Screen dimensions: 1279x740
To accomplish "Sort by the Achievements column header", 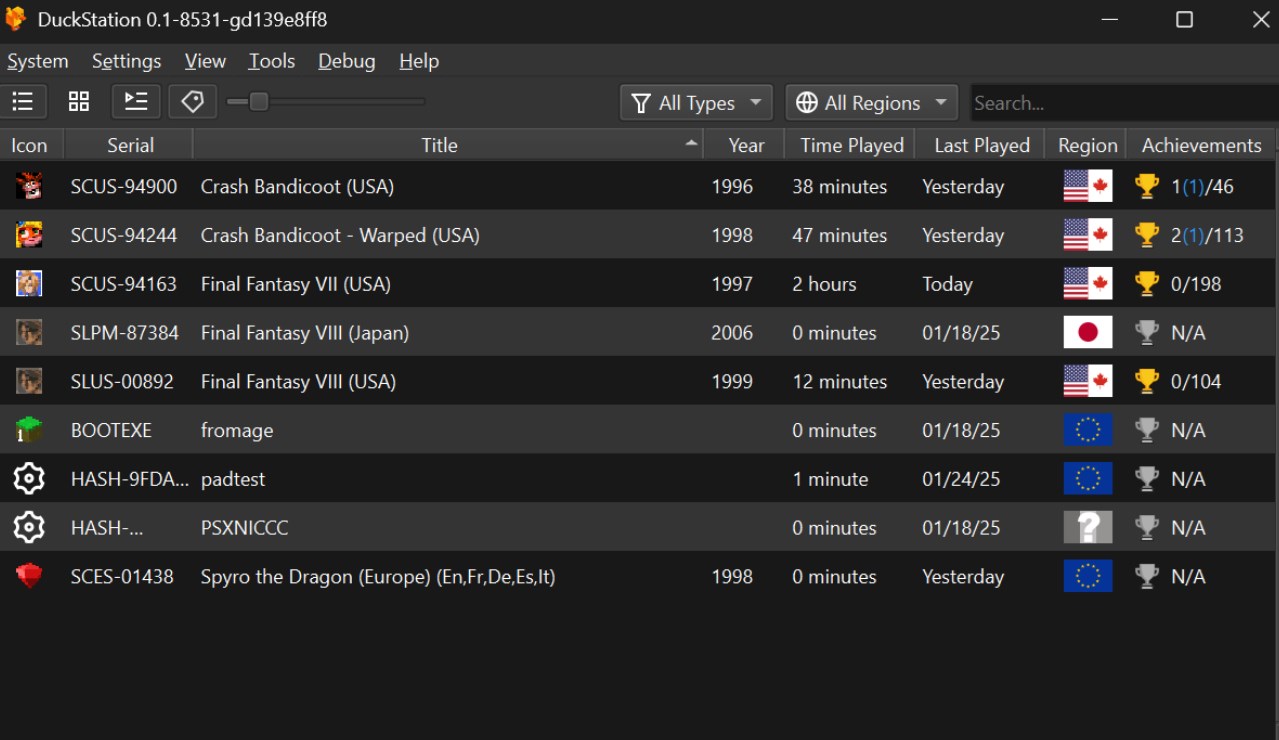I will coord(1201,145).
